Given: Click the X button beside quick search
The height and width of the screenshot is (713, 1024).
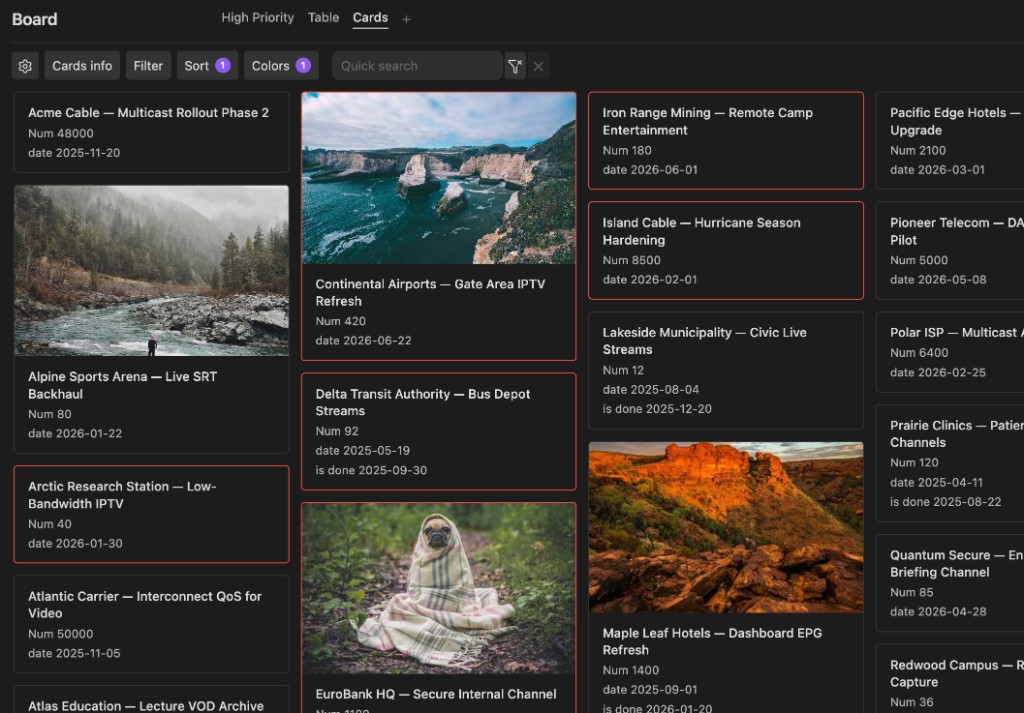Looking at the screenshot, I should [x=538, y=66].
